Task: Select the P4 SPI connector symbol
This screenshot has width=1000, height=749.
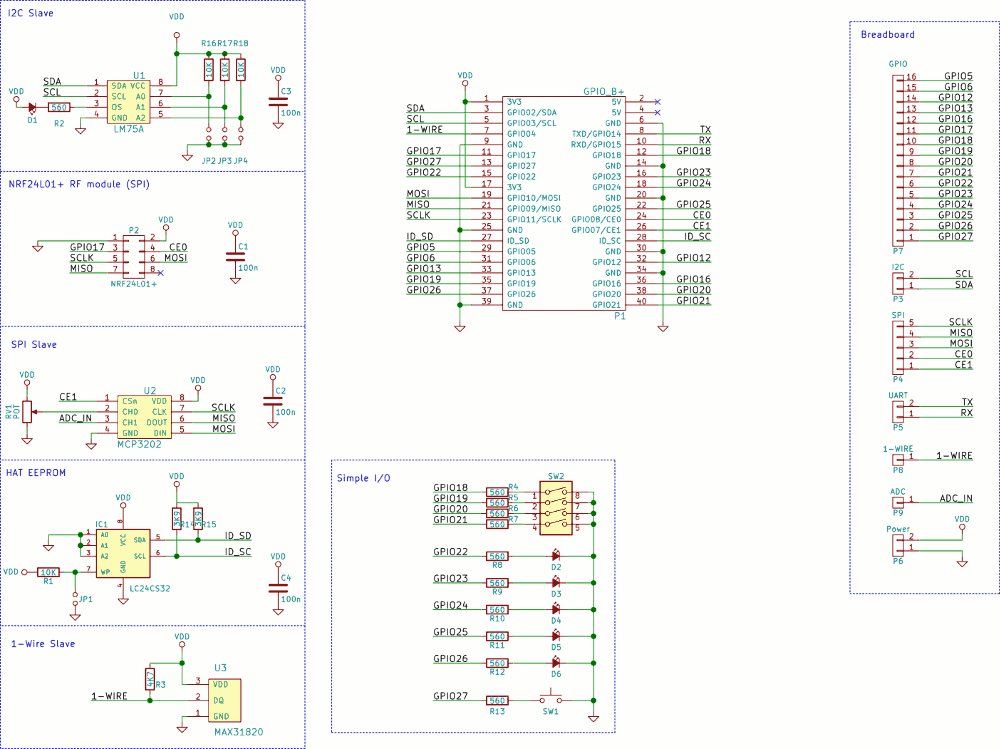Action: (898, 347)
